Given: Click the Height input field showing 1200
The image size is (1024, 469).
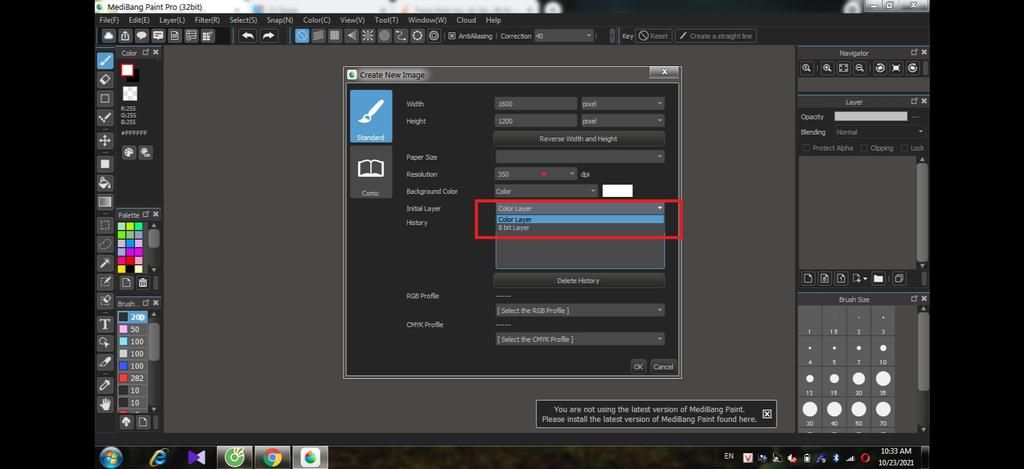Looking at the screenshot, I should [536, 121].
